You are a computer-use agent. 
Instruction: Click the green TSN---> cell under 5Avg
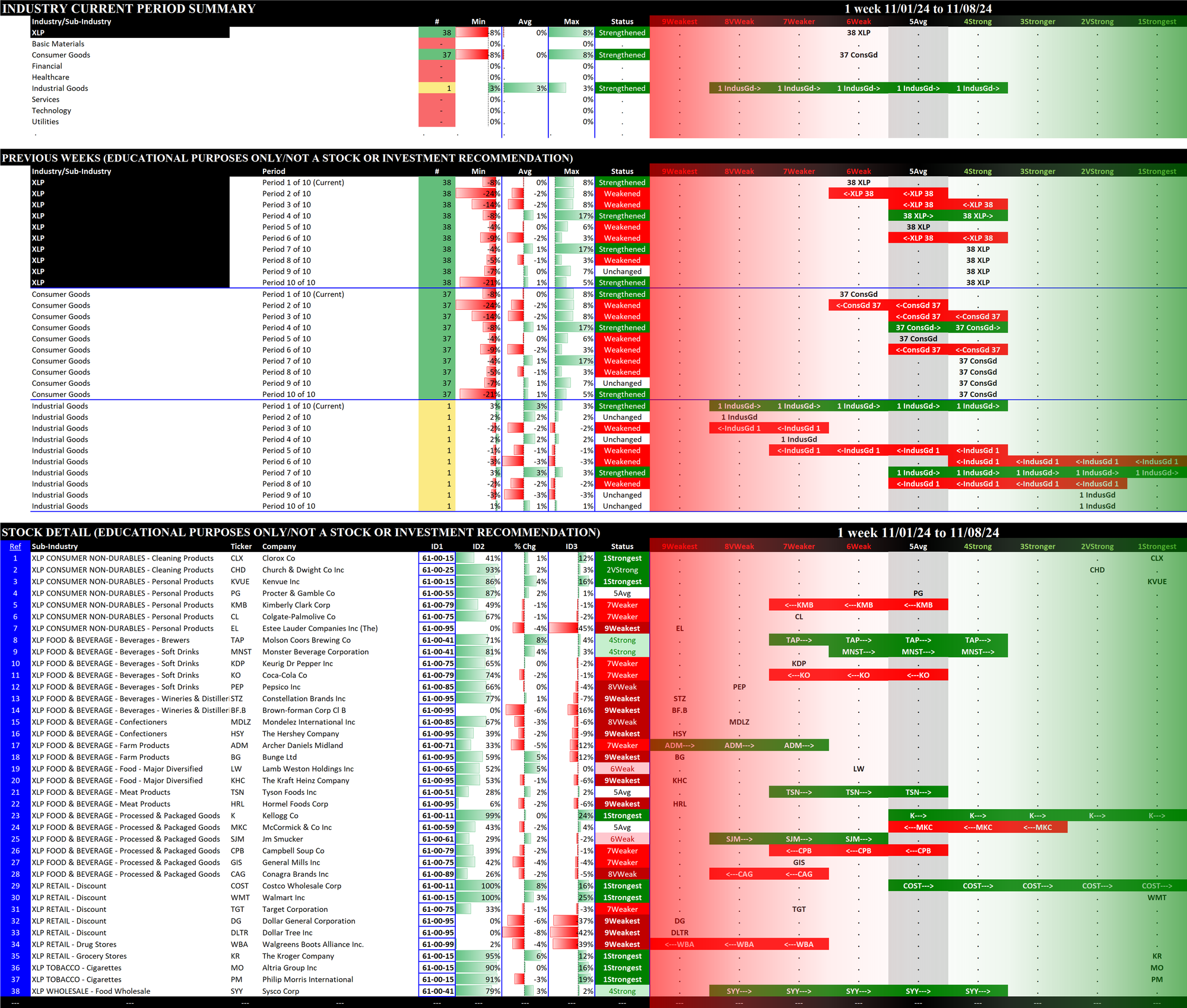point(918,792)
